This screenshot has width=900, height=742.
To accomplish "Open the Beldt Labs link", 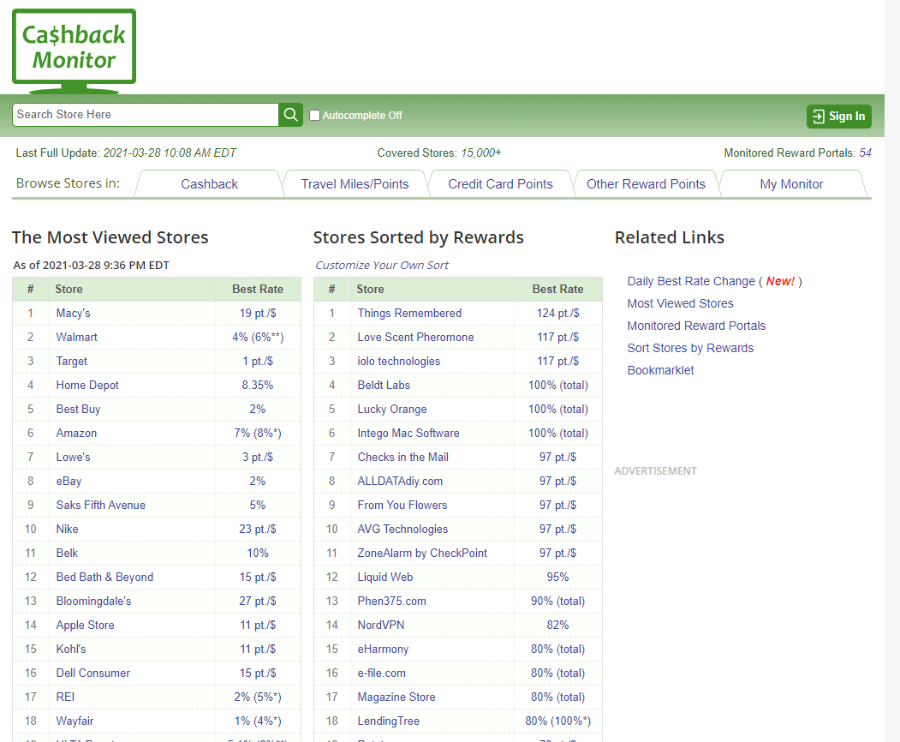I will 383,386.
